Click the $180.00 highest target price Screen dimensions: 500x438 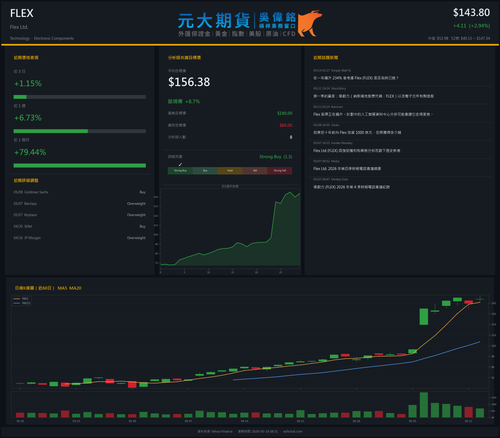[x=285, y=113]
